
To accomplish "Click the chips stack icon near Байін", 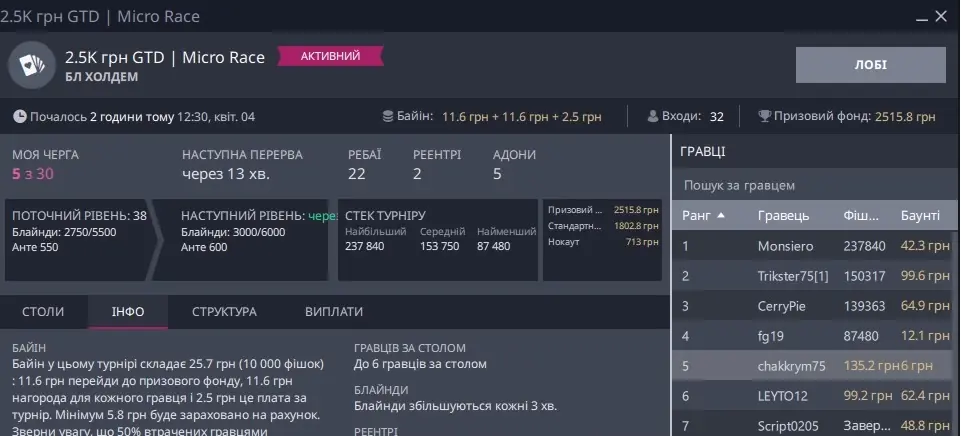I will pyautogui.click(x=389, y=117).
